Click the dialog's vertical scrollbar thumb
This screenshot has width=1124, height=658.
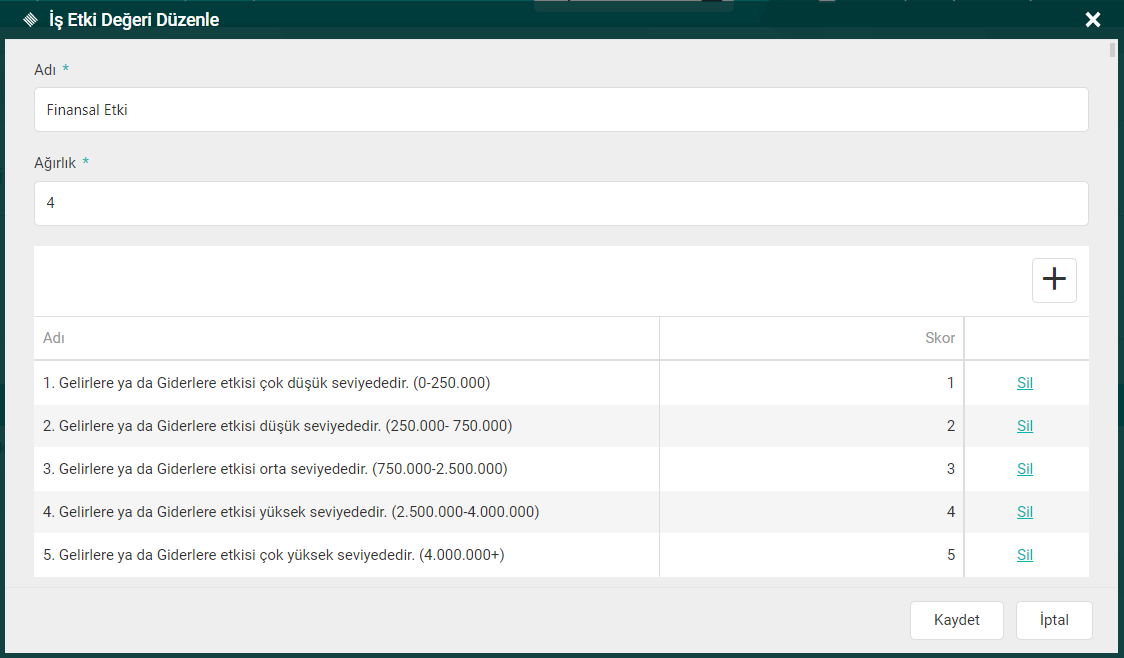click(x=1113, y=50)
